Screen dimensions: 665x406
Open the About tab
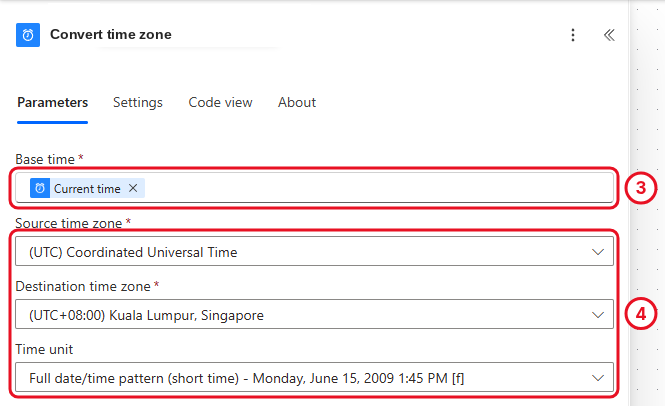coord(297,102)
